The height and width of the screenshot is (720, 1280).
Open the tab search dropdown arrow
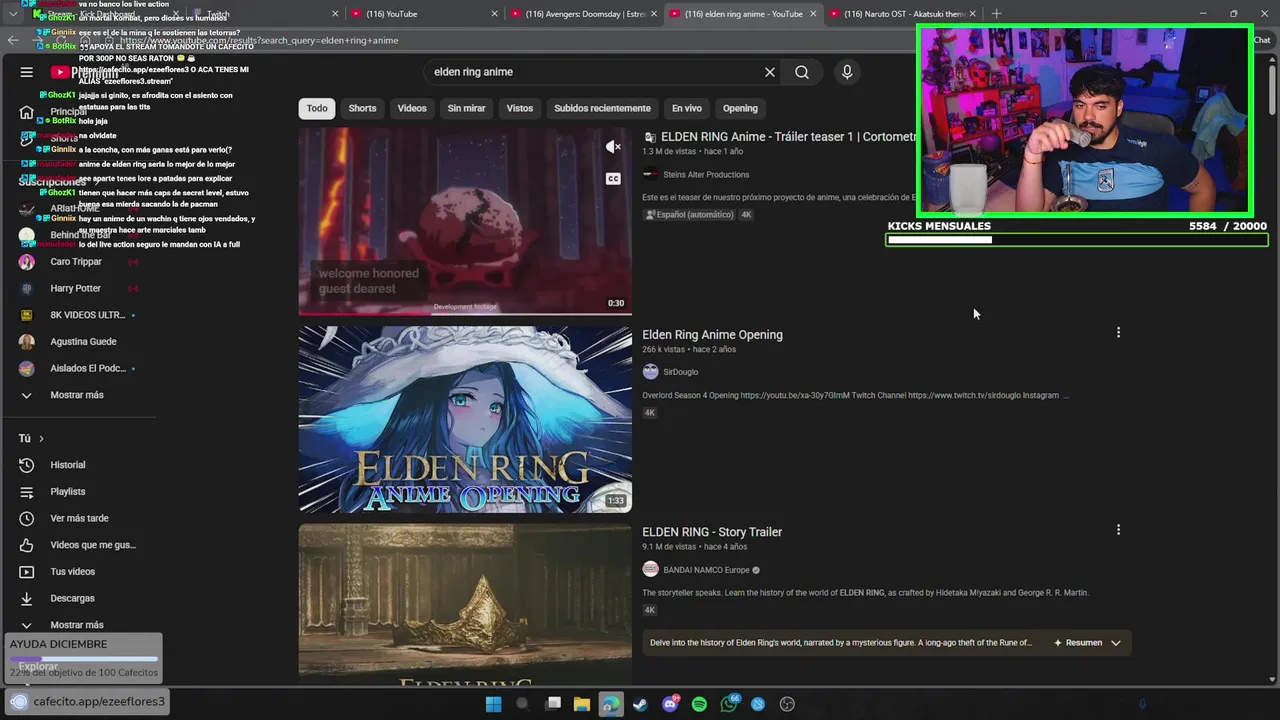12,14
